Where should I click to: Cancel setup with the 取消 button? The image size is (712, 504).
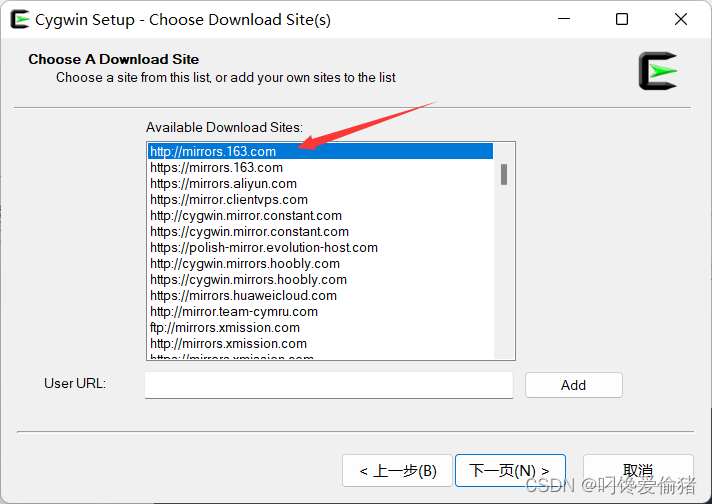(638, 470)
